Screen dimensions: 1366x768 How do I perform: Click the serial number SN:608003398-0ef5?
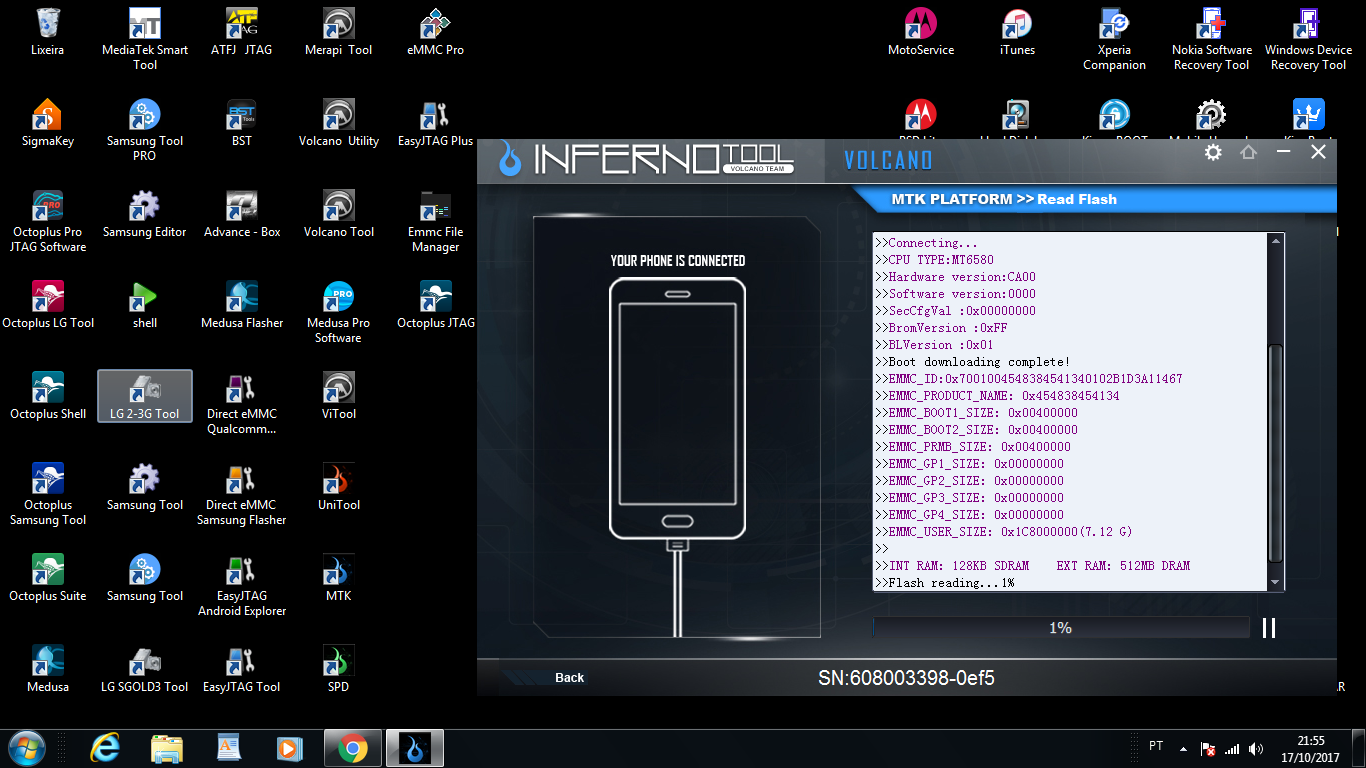click(906, 679)
